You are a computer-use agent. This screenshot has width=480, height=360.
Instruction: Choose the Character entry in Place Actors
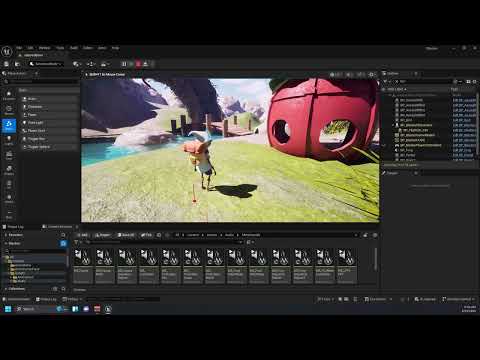click(49, 107)
